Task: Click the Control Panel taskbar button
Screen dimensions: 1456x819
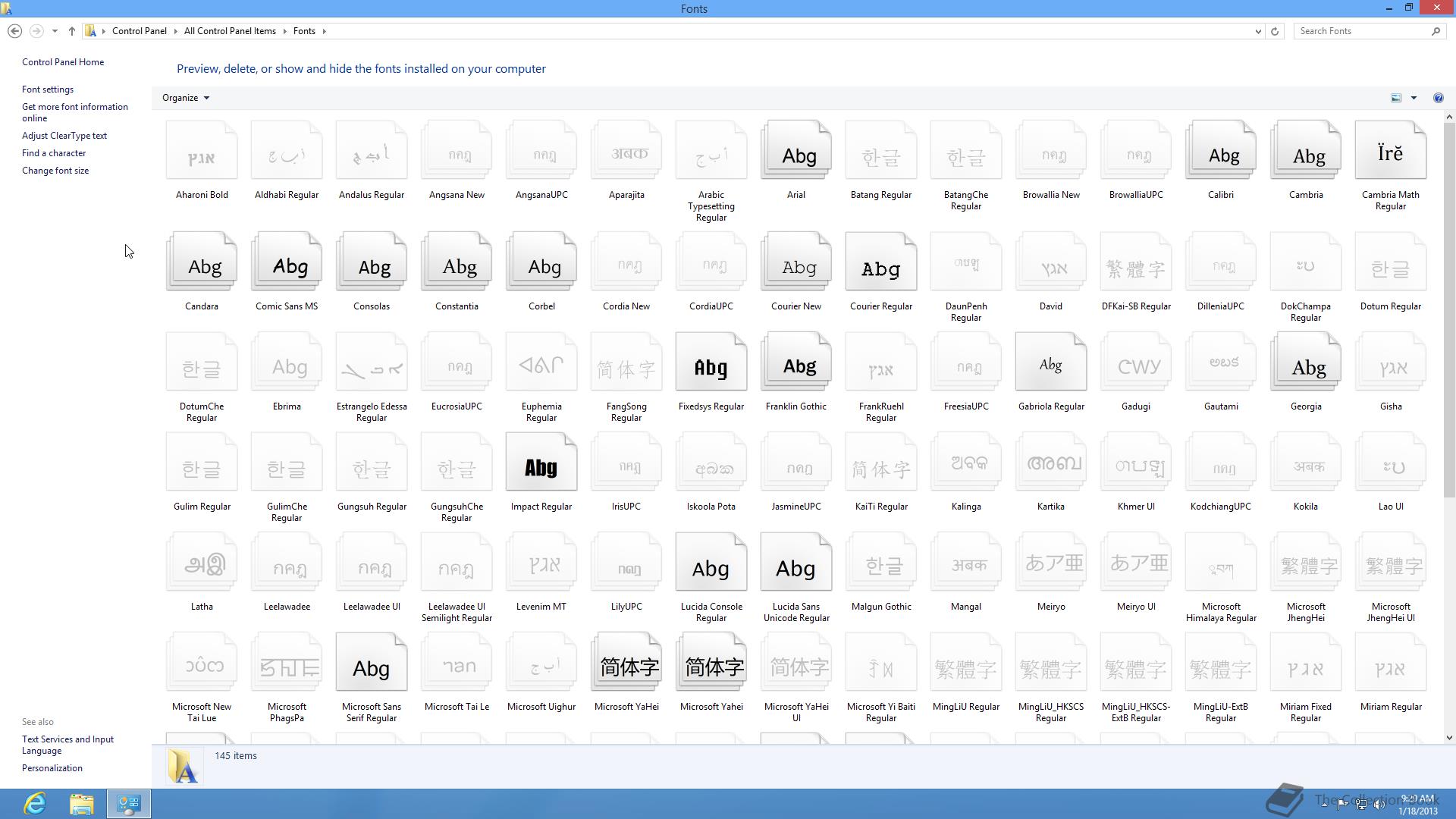Action: point(128,804)
